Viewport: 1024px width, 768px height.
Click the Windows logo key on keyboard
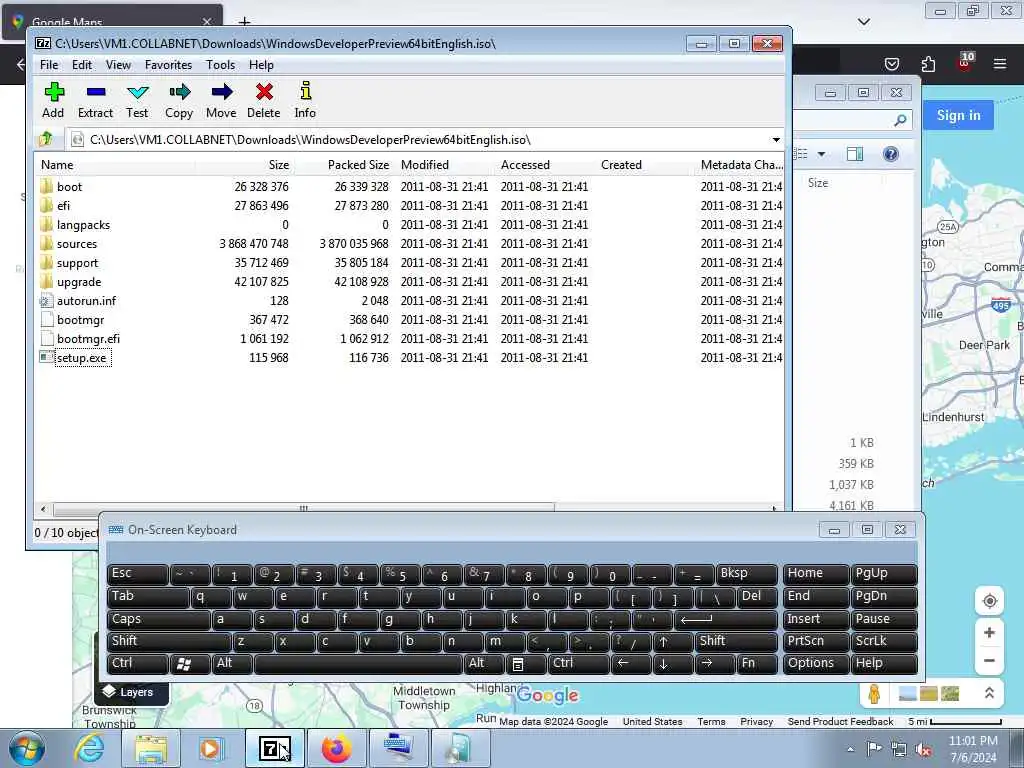pos(189,664)
